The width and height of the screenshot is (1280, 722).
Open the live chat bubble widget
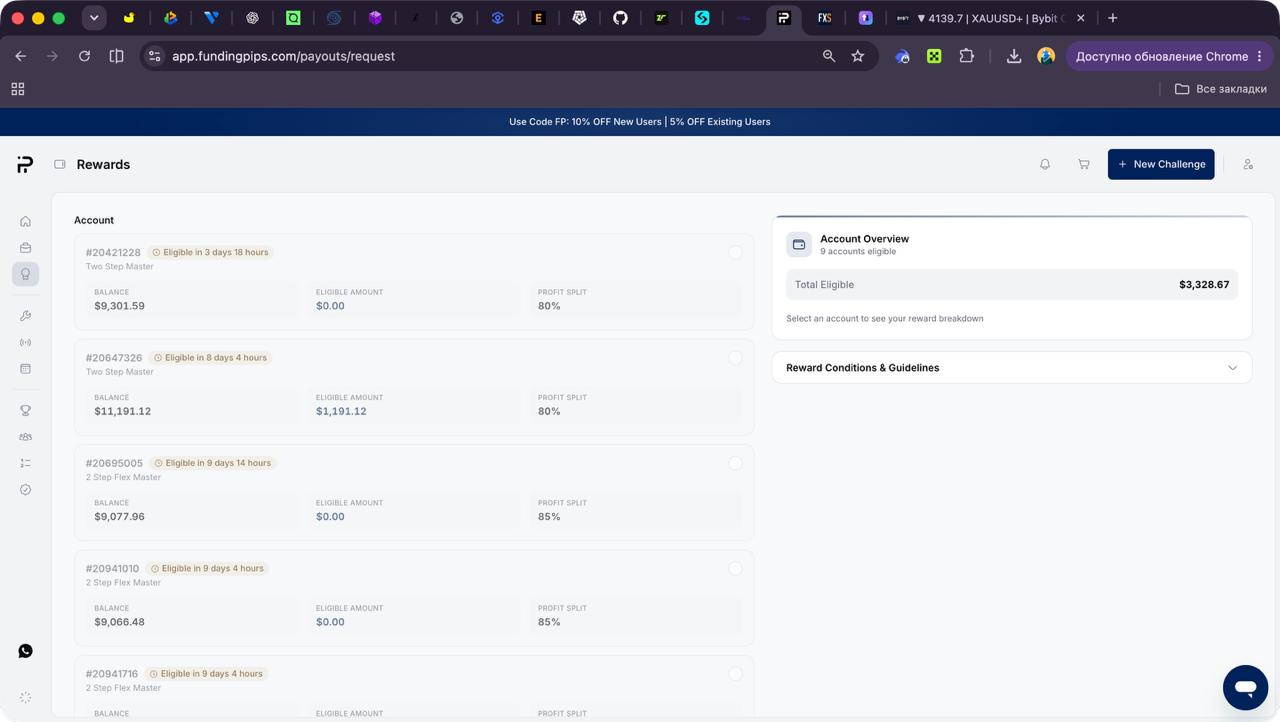1245,688
